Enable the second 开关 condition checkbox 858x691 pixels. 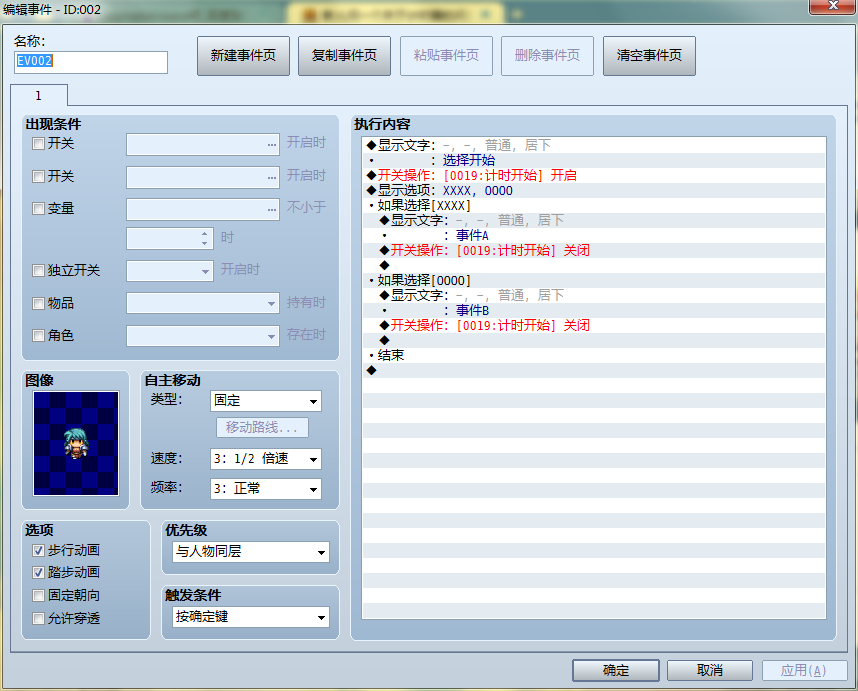[x=38, y=176]
